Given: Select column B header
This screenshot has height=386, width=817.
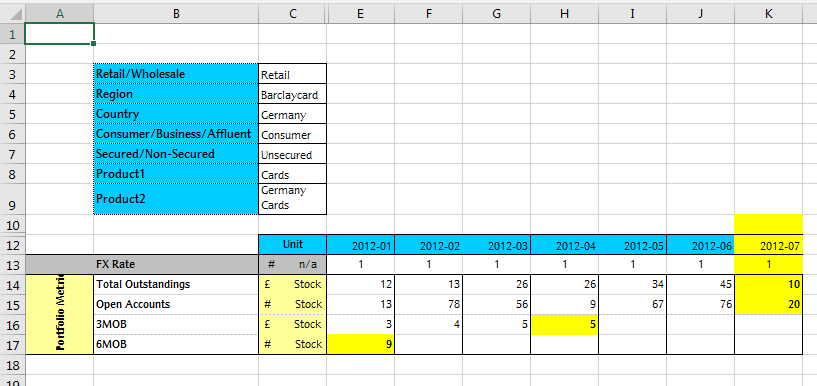Looking at the screenshot, I should click(x=176, y=14).
